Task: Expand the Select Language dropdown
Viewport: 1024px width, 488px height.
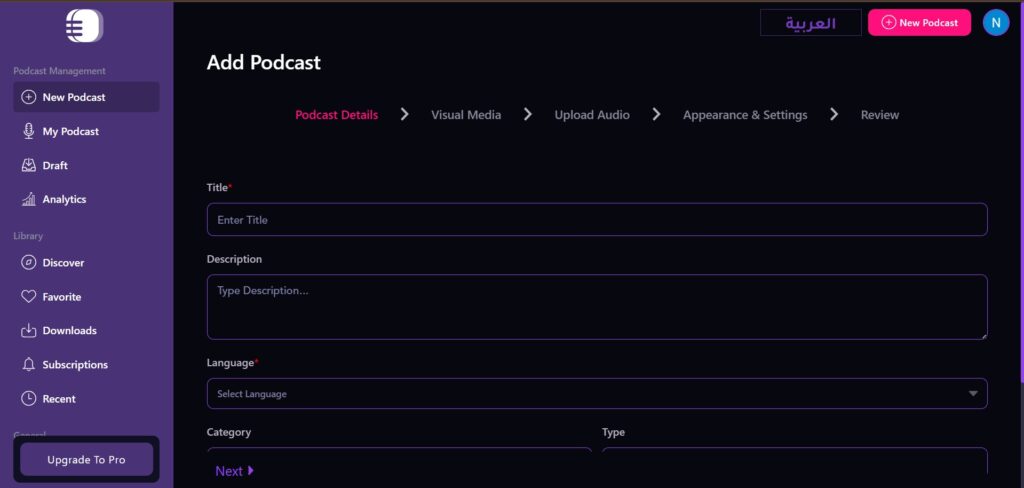Action: [596, 393]
